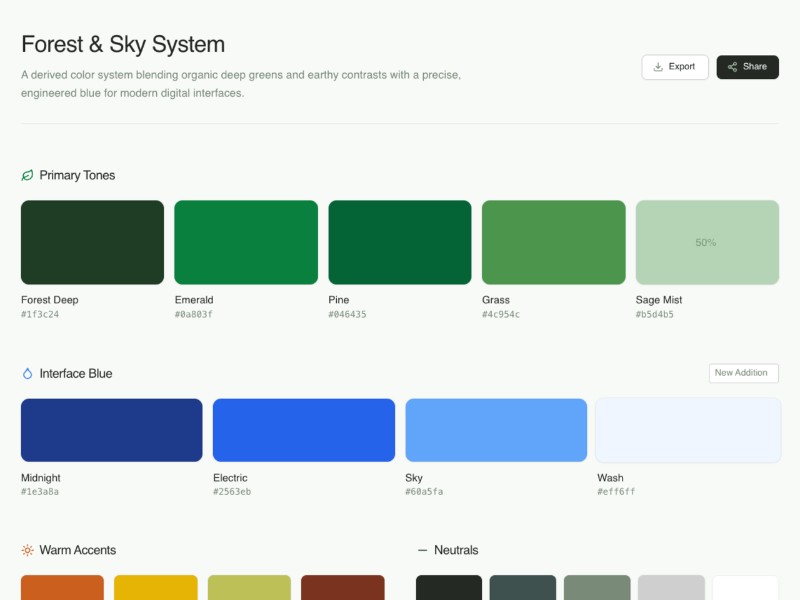Click the 50% opacity badge on Sage Mist
This screenshot has height=600, width=800.
(x=705, y=241)
